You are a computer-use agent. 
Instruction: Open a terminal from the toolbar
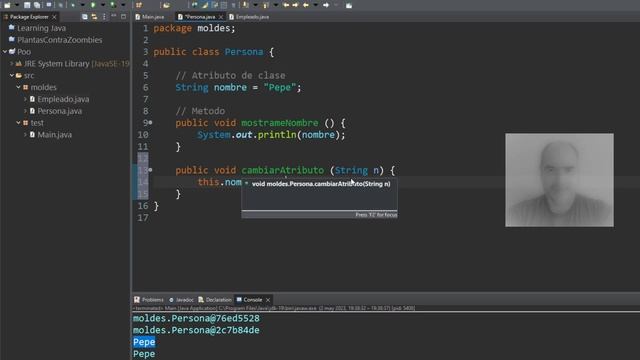49,5
